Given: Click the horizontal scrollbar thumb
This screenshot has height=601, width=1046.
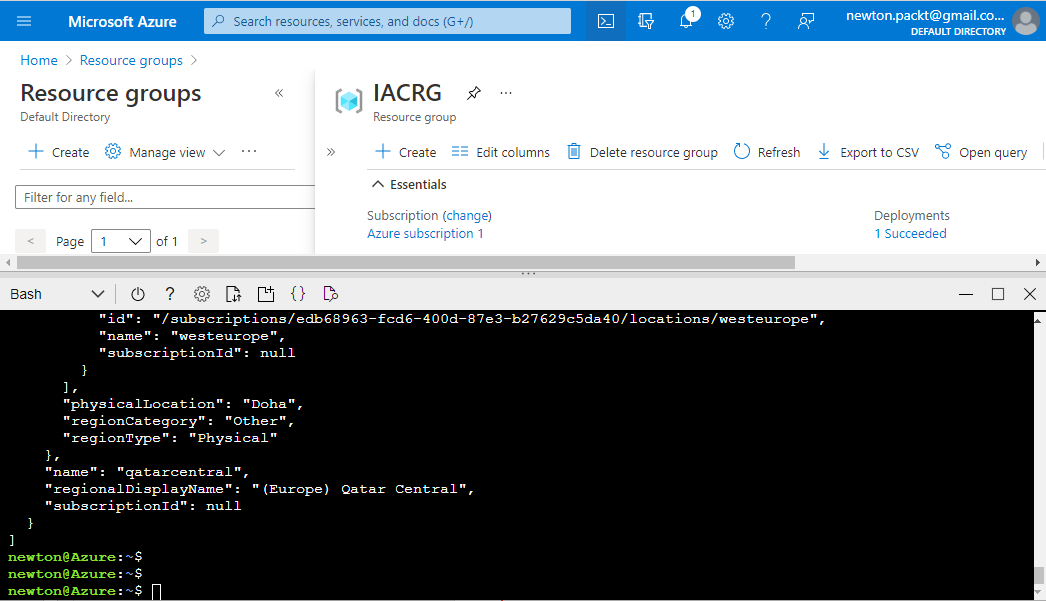Looking at the screenshot, I should pos(406,263).
